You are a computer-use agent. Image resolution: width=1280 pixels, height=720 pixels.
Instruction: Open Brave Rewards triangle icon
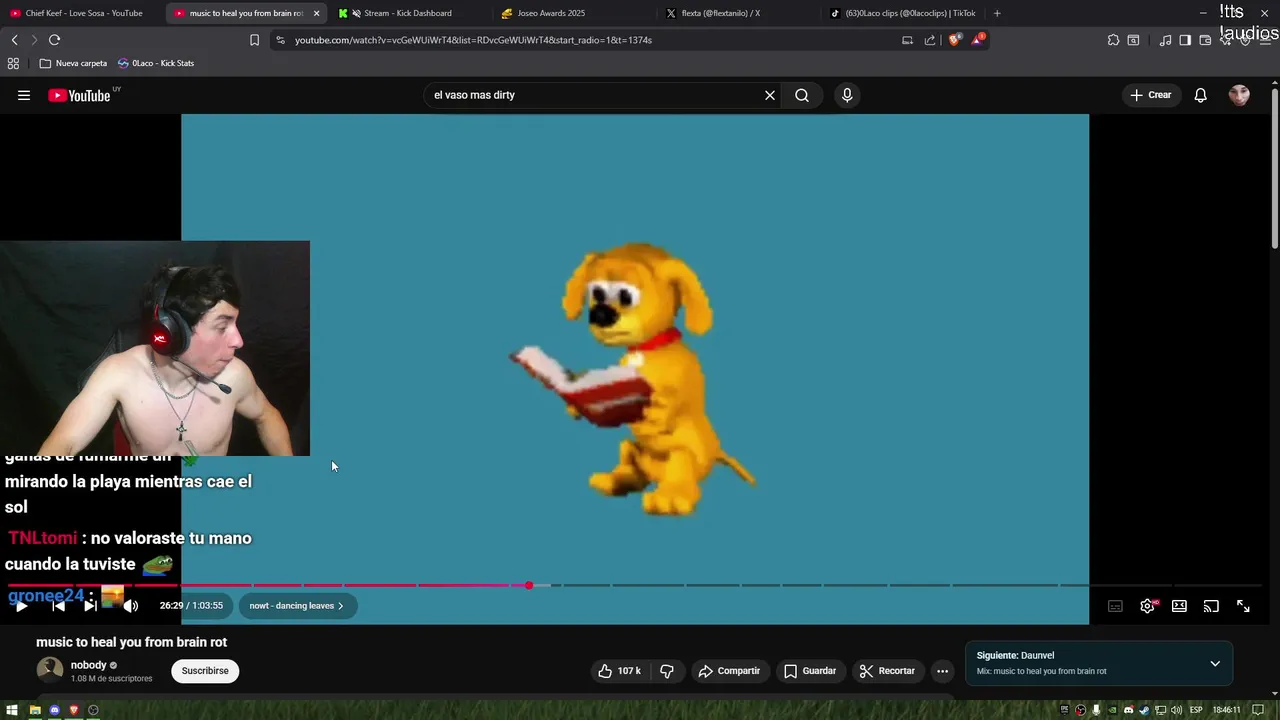977,40
